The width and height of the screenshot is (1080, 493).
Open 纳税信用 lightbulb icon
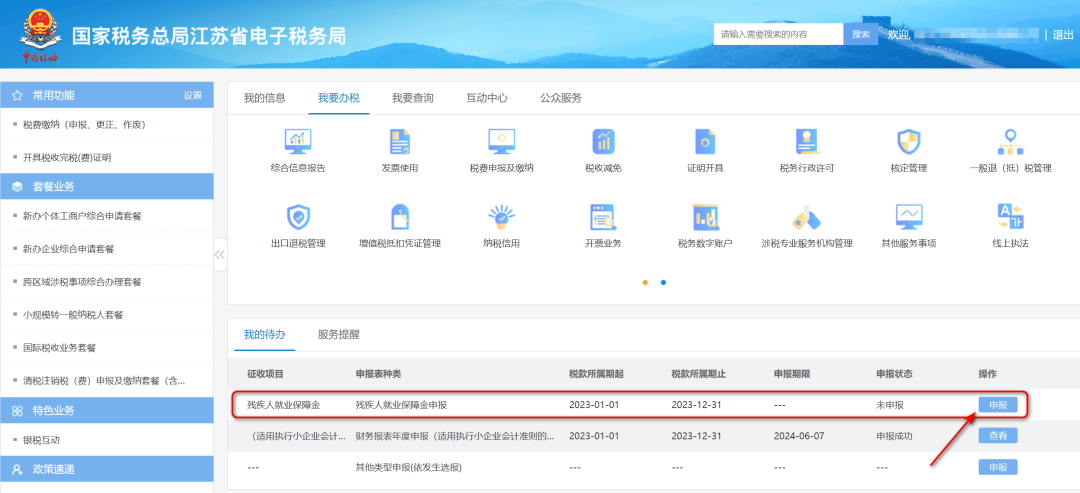point(501,217)
